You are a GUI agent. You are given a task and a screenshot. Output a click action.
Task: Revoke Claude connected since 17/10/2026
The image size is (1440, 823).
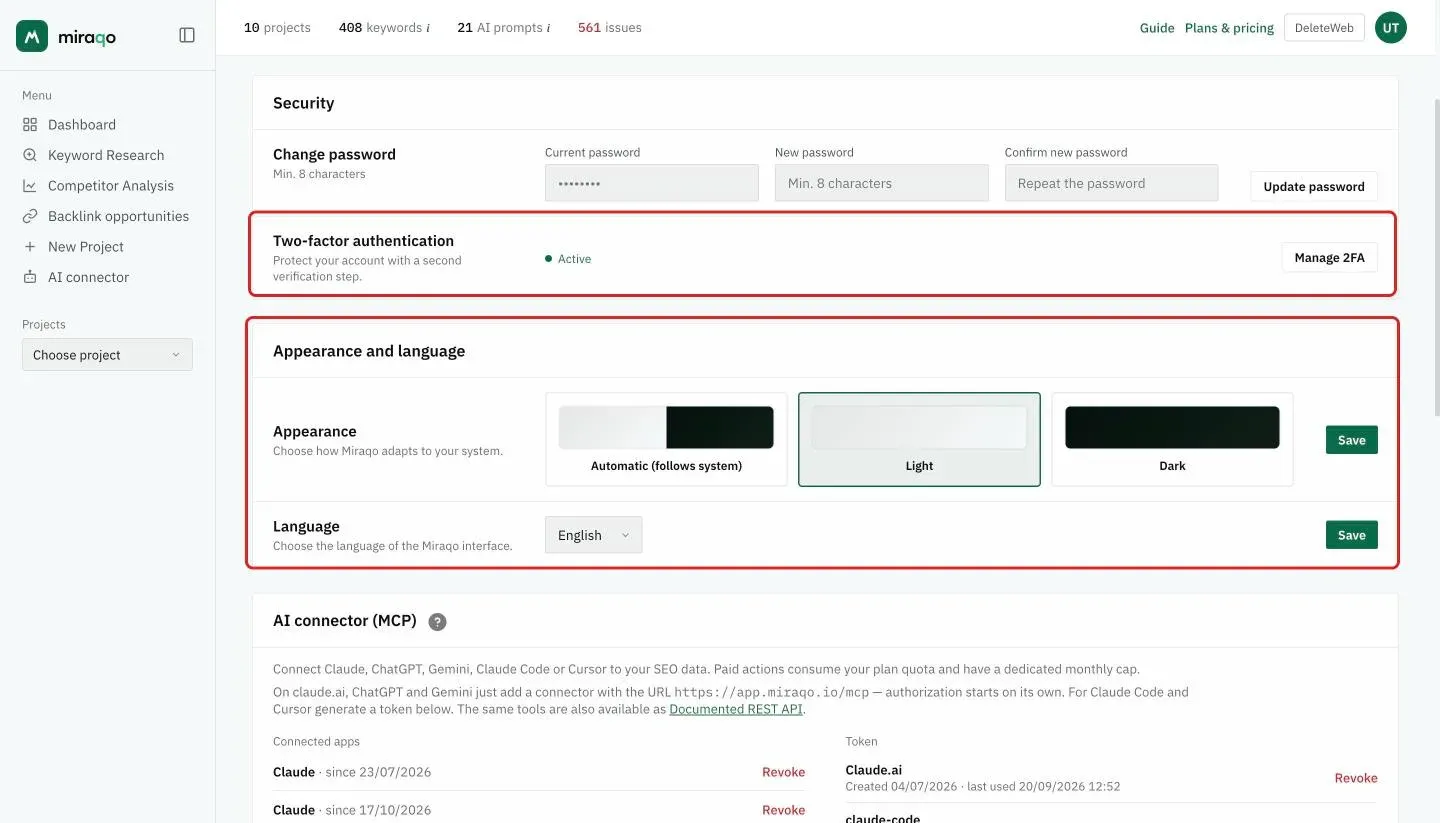coord(783,810)
